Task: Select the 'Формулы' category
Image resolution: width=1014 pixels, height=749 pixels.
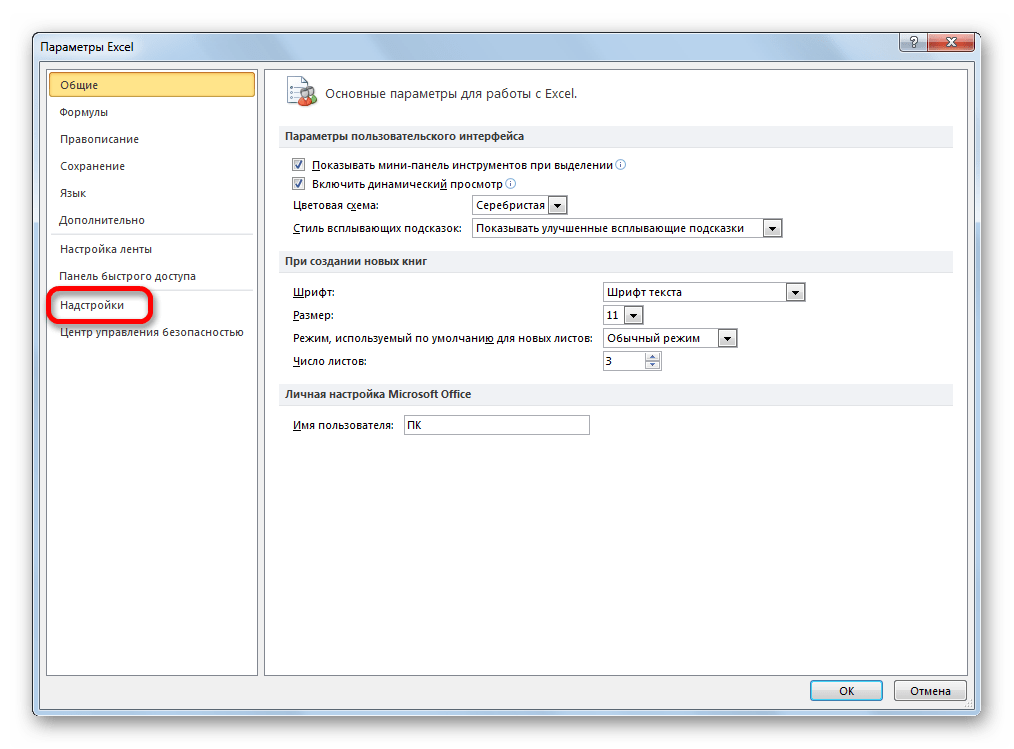Action: click(152, 112)
